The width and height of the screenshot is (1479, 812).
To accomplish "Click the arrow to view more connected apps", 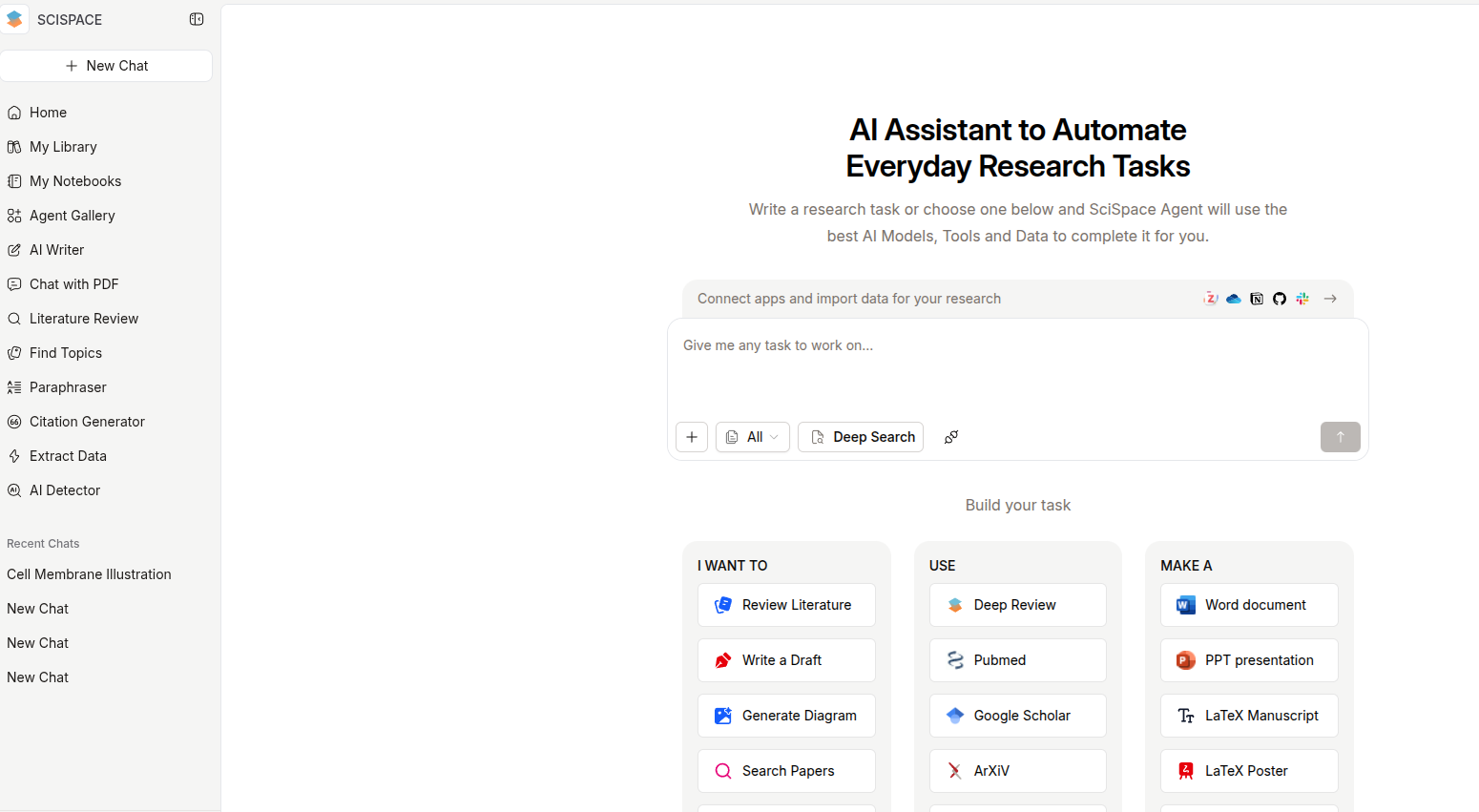I will [x=1330, y=299].
